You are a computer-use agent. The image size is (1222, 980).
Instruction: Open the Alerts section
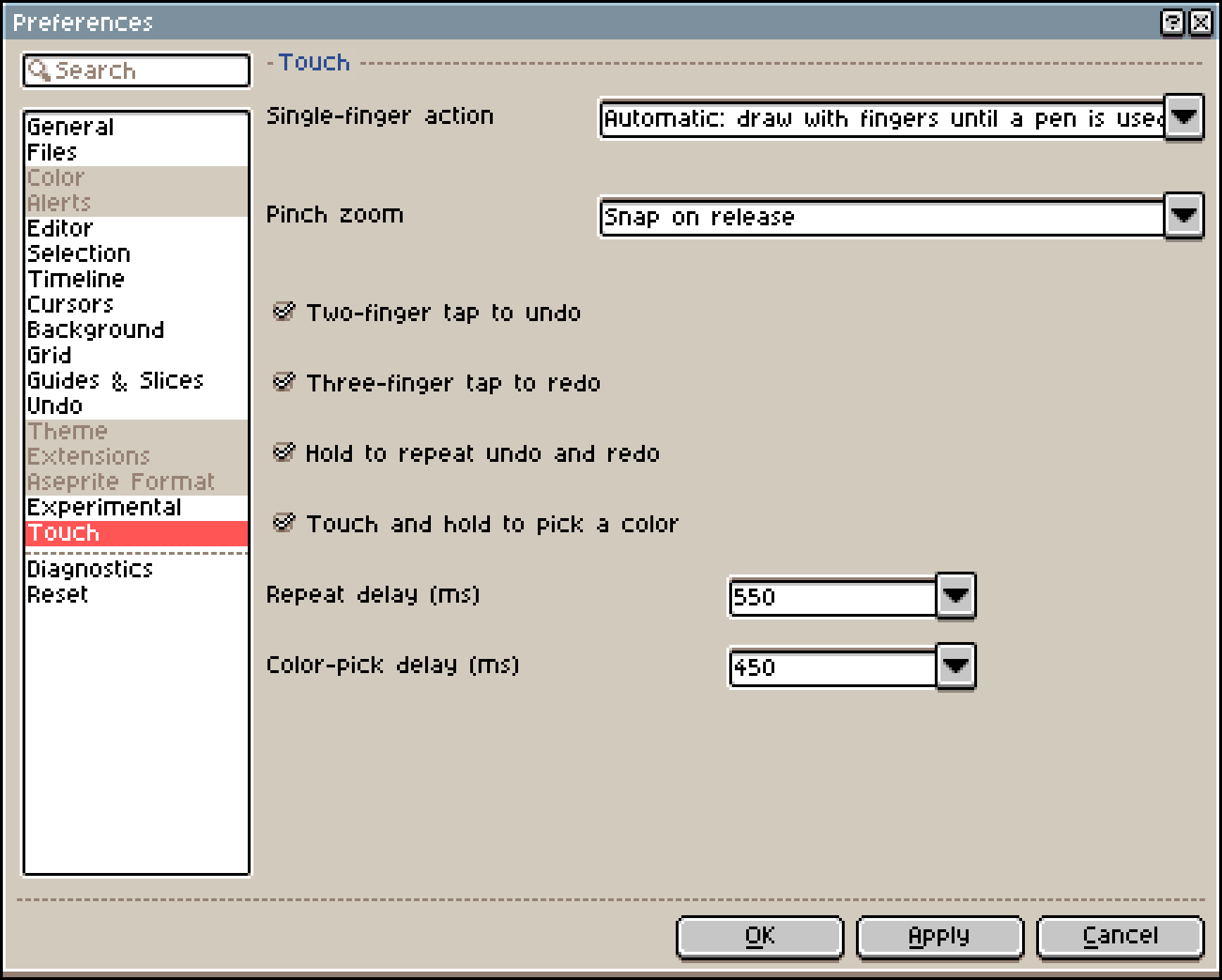(x=137, y=203)
